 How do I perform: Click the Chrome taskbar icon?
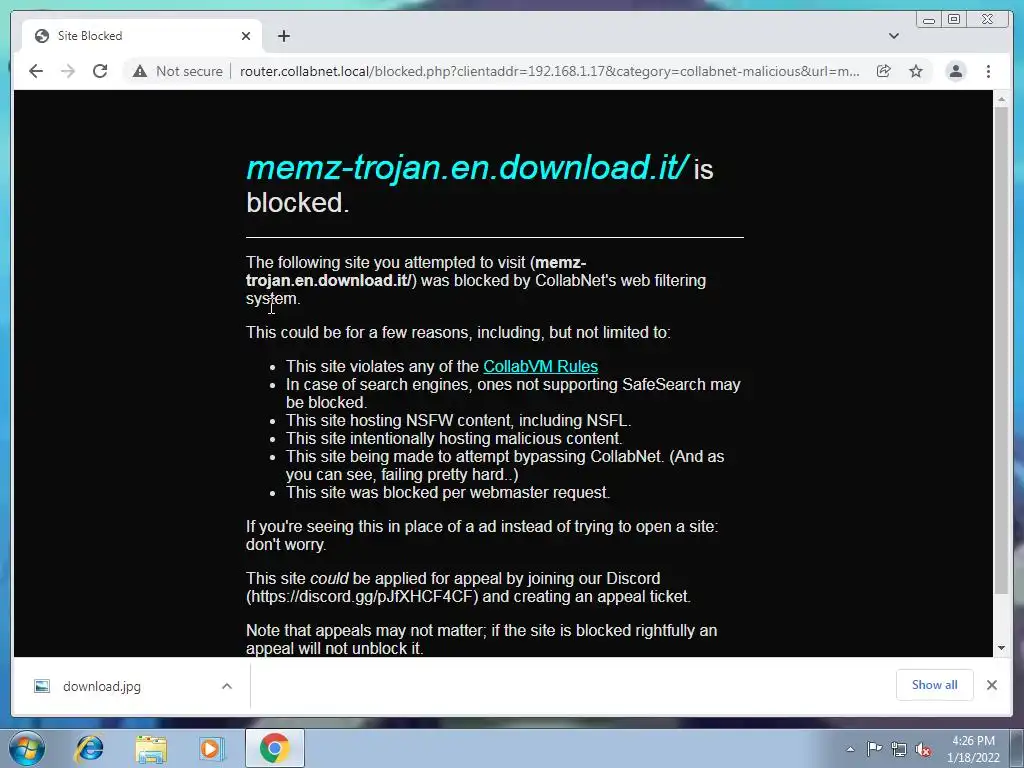coord(274,748)
